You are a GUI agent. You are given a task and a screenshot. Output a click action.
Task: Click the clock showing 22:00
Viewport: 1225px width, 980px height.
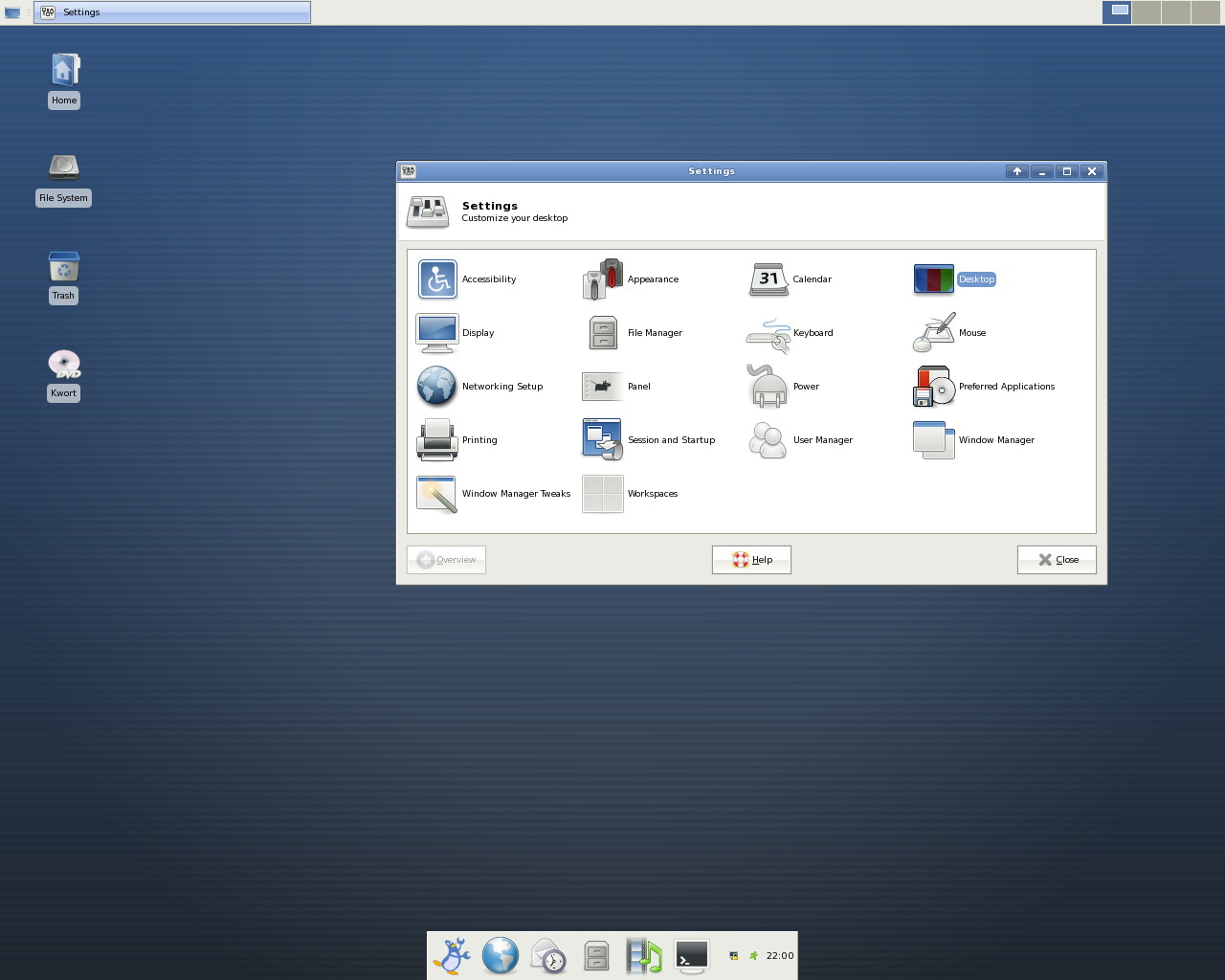[x=780, y=955]
